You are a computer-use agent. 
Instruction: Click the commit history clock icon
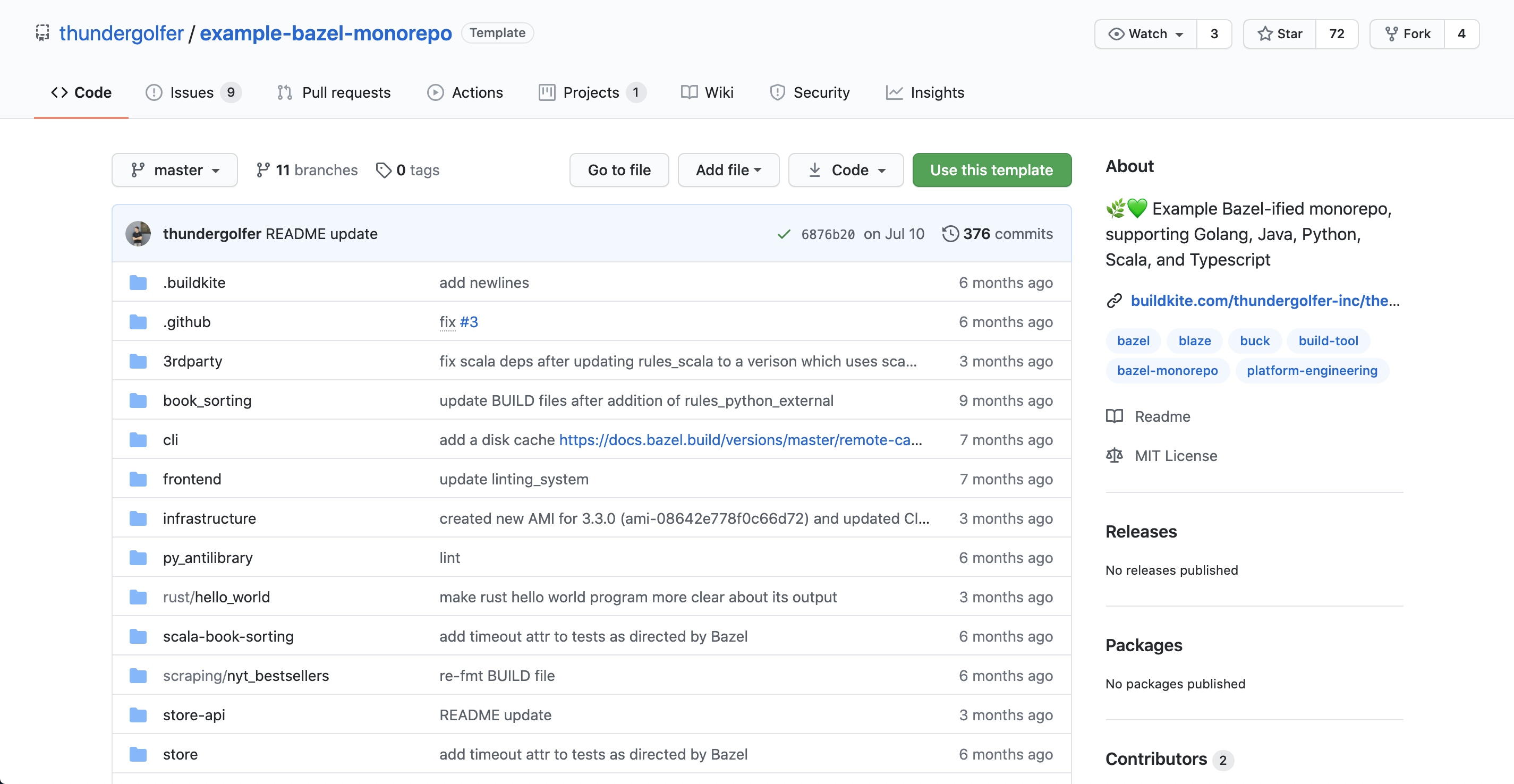pyautogui.click(x=950, y=234)
